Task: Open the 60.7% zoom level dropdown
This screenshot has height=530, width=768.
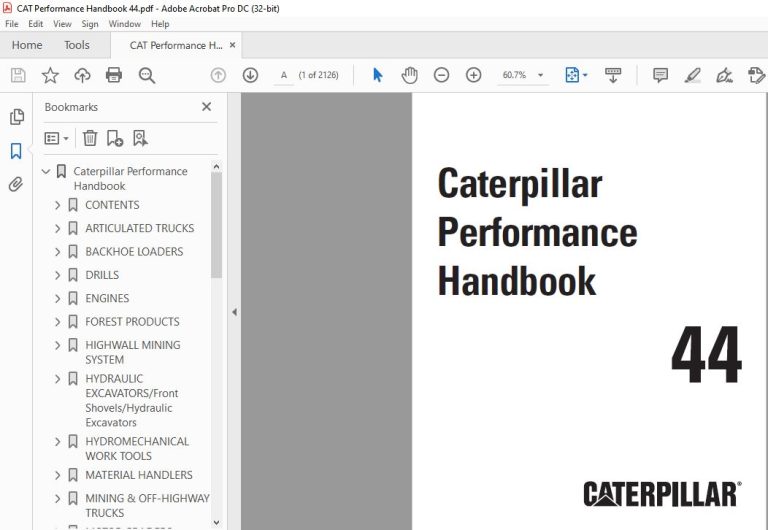Action: coord(541,75)
